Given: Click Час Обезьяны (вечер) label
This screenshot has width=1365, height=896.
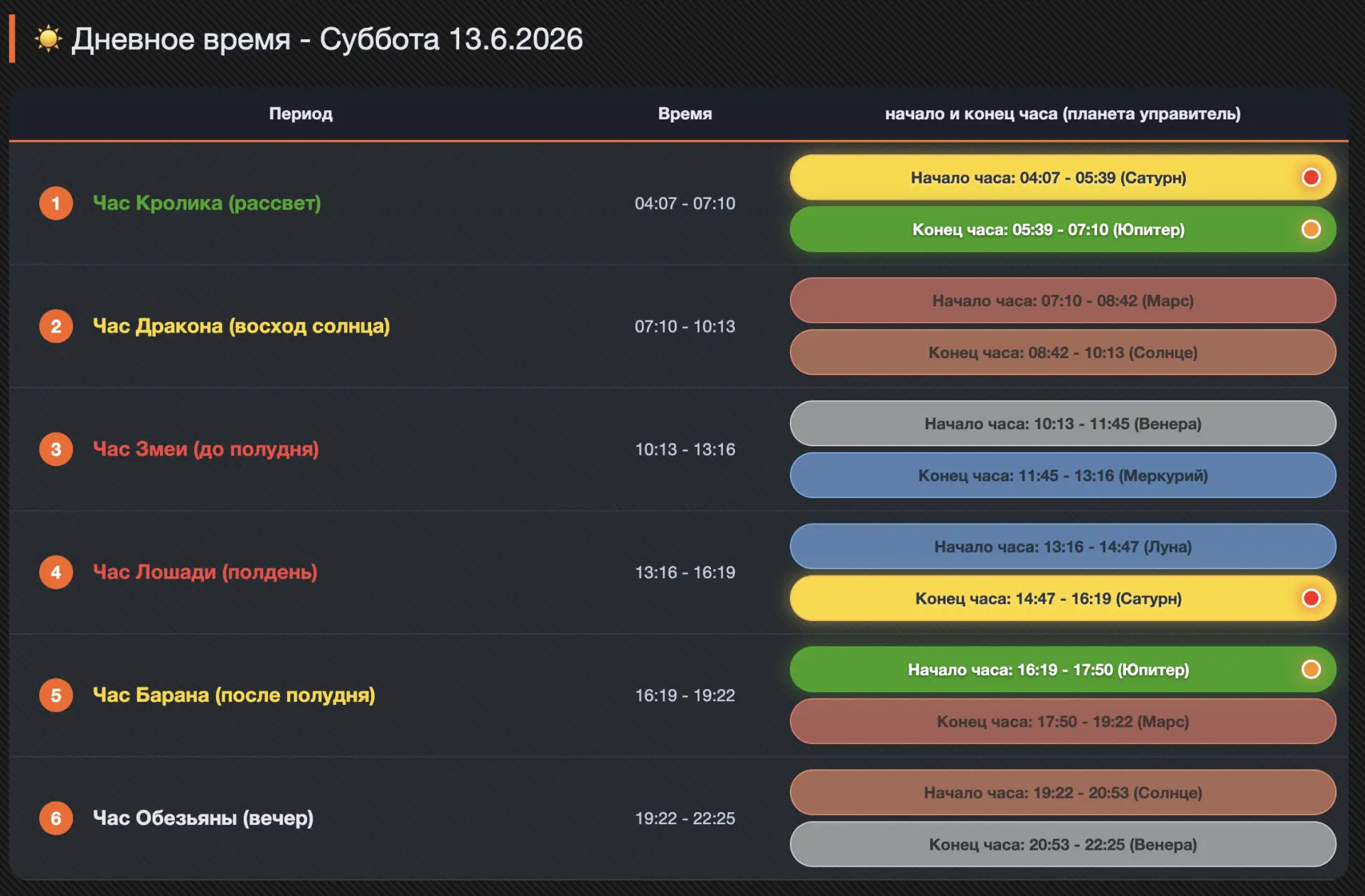Looking at the screenshot, I should 203,818.
